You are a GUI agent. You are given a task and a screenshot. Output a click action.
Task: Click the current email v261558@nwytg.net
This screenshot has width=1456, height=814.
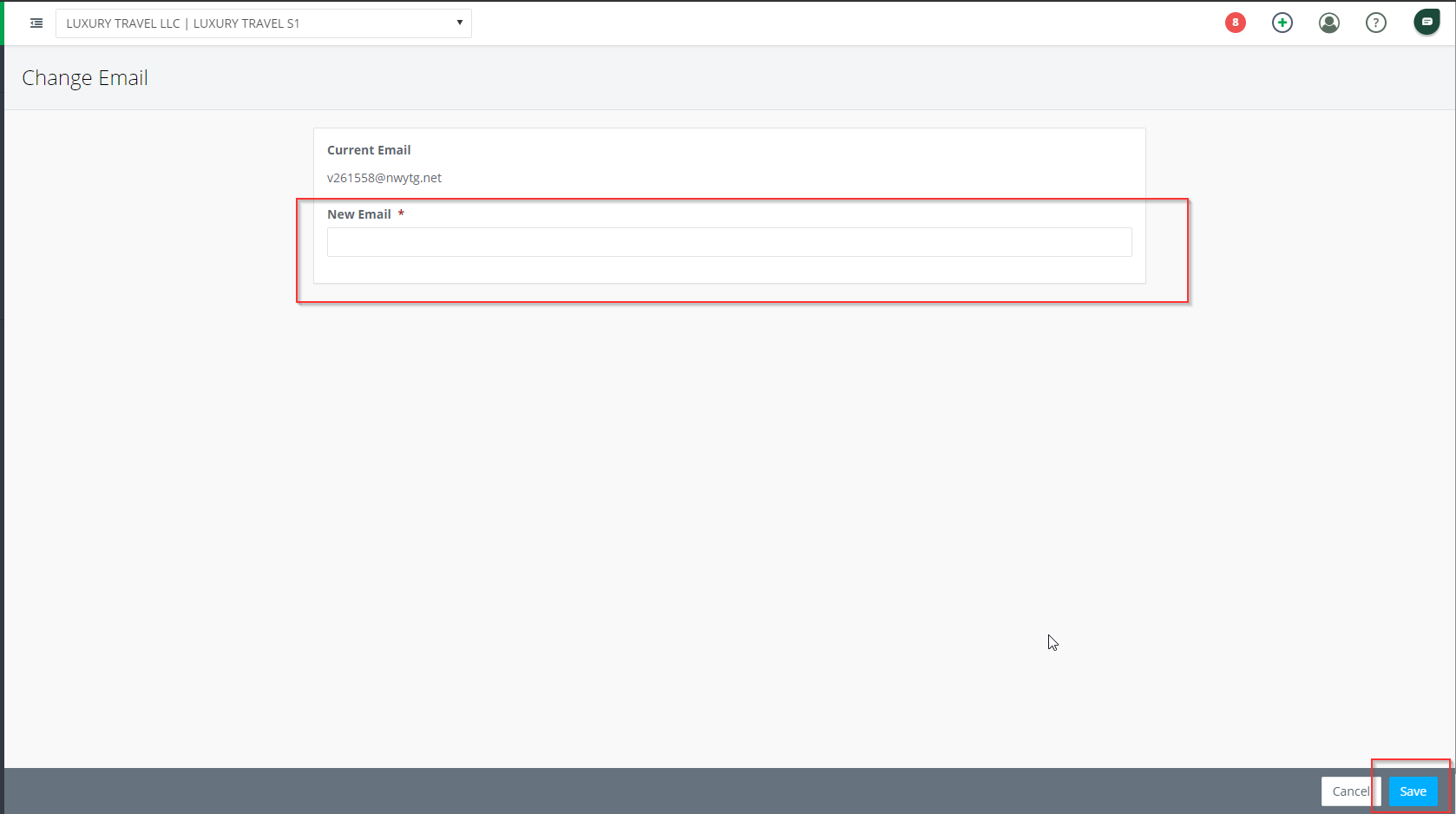[384, 178]
